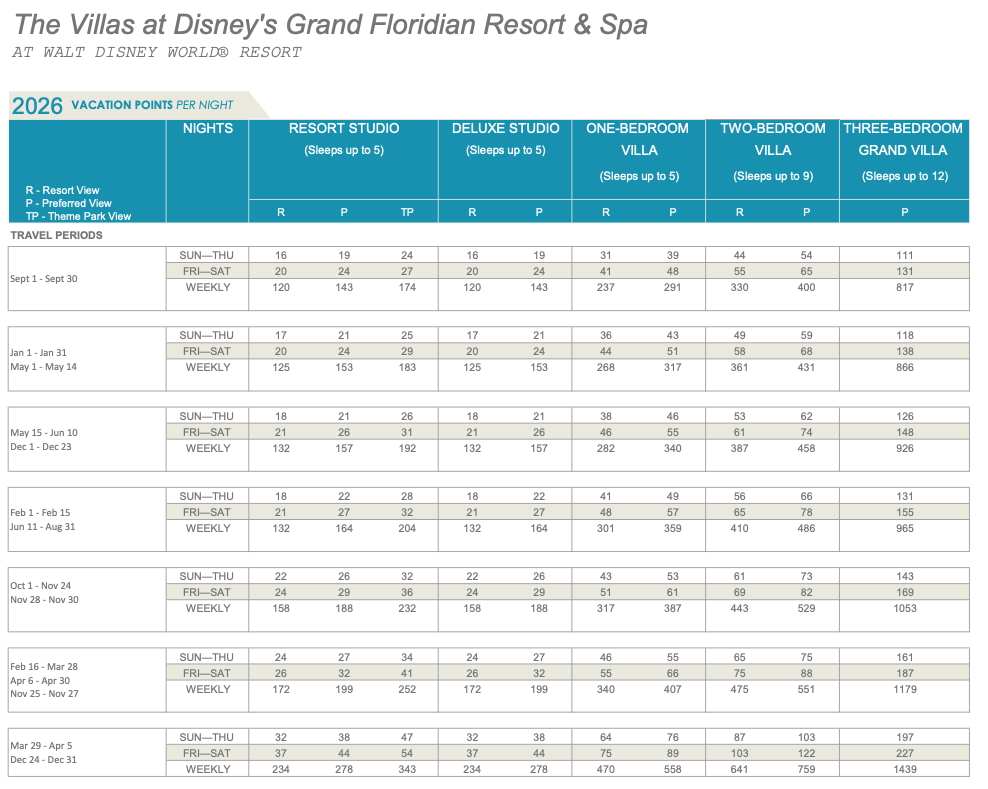Click the "Mar 29 - Apr 5" travel period

(x=41, y=746)
